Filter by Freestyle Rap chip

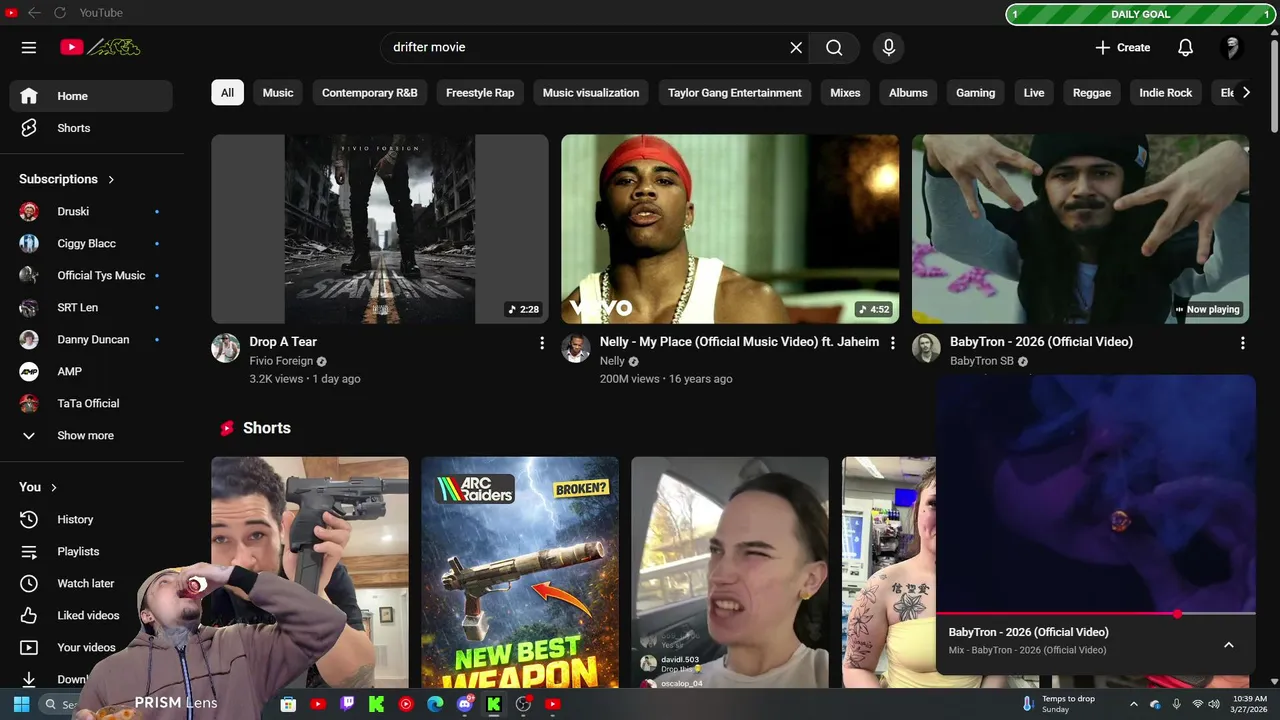(x=480, y=92)
